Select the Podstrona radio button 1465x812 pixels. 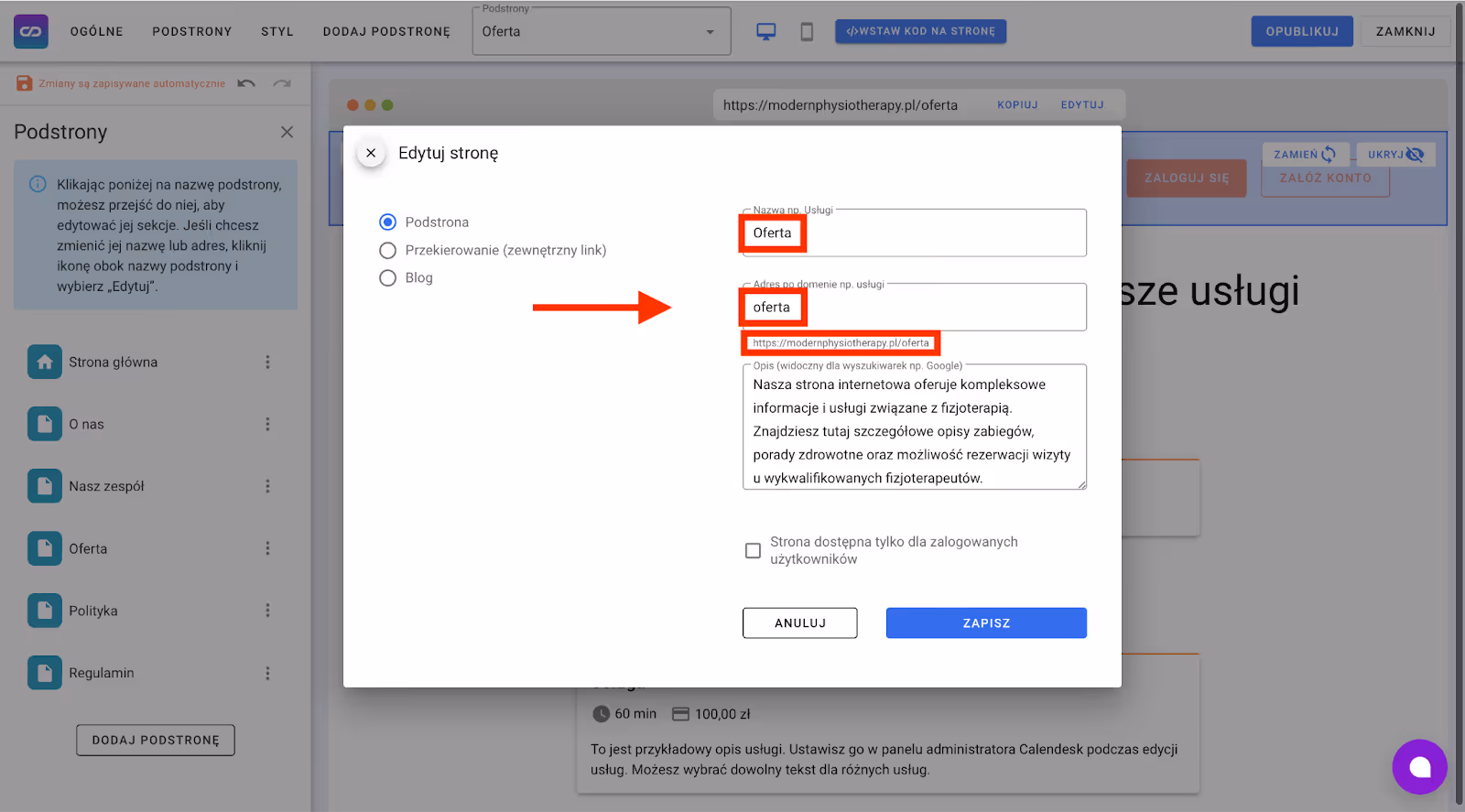tap(388, 222)
